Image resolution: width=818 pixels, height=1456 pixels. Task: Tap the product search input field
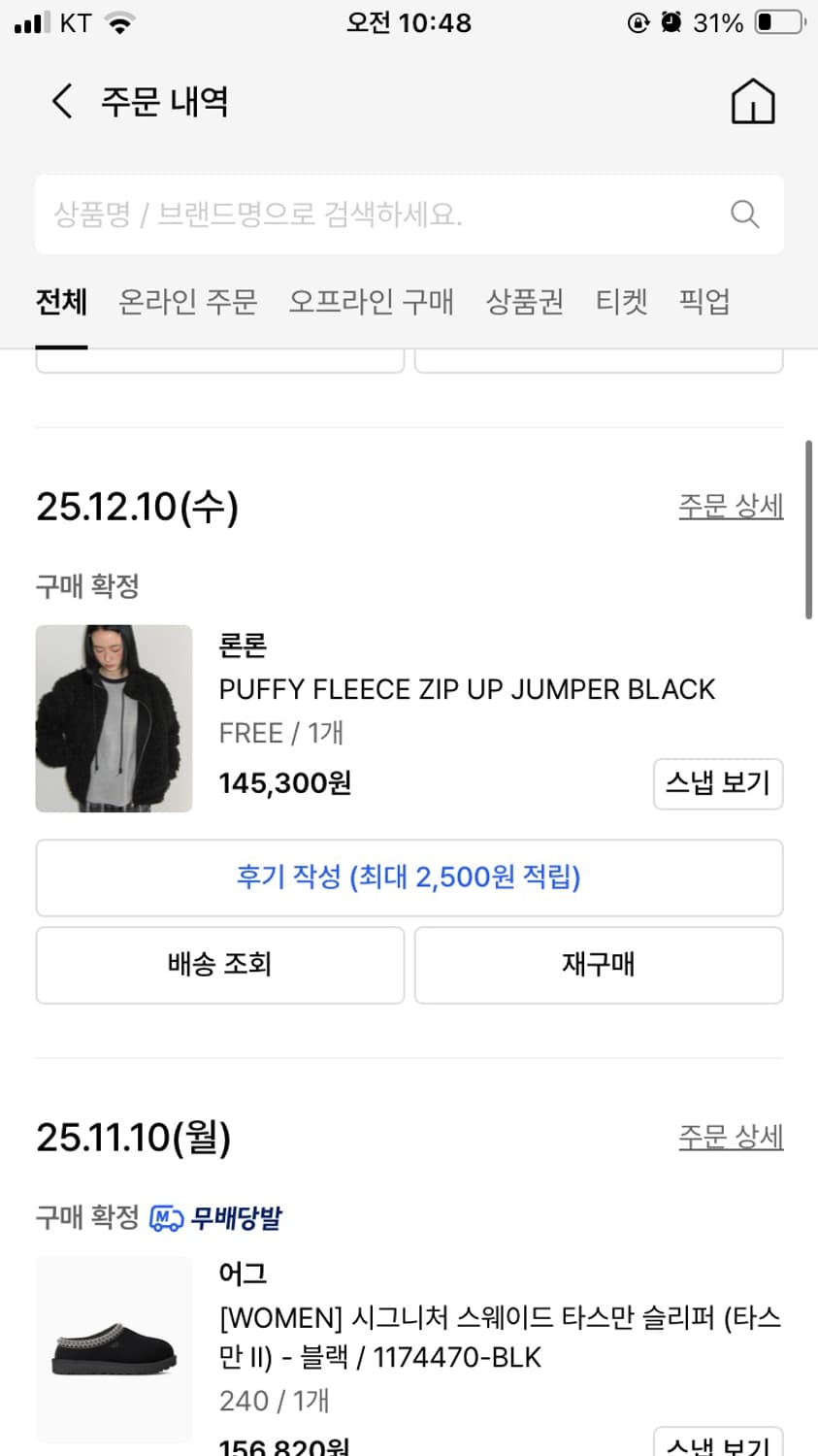pos(388,214)
